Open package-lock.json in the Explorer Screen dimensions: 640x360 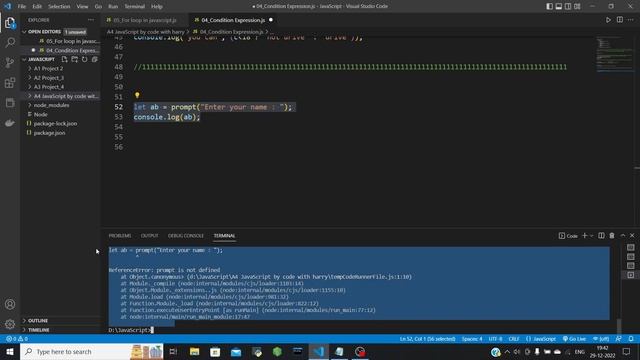(x=55, y=123)
